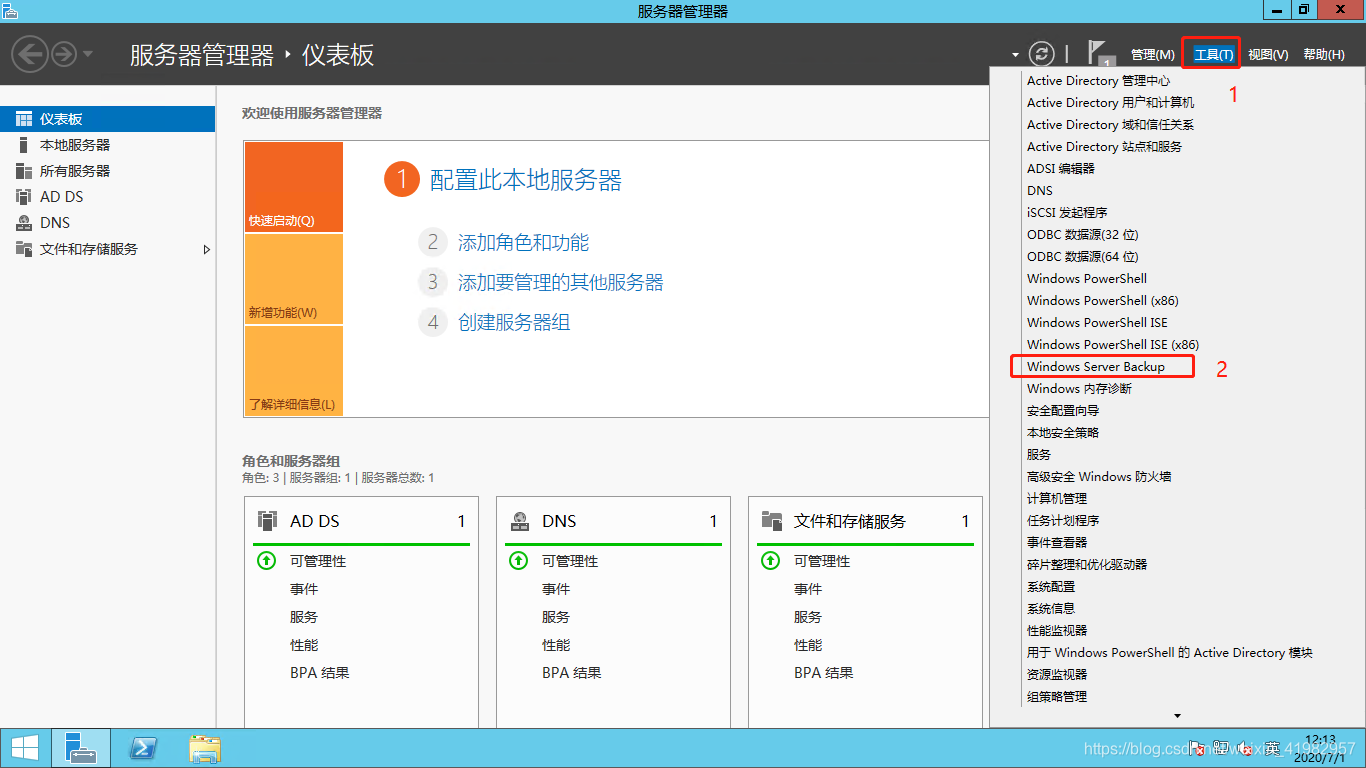The height and width of the screenshot is (768, 1366).
Task: Open the 帮助(H) menu
Action: (x=1324, y=55)
